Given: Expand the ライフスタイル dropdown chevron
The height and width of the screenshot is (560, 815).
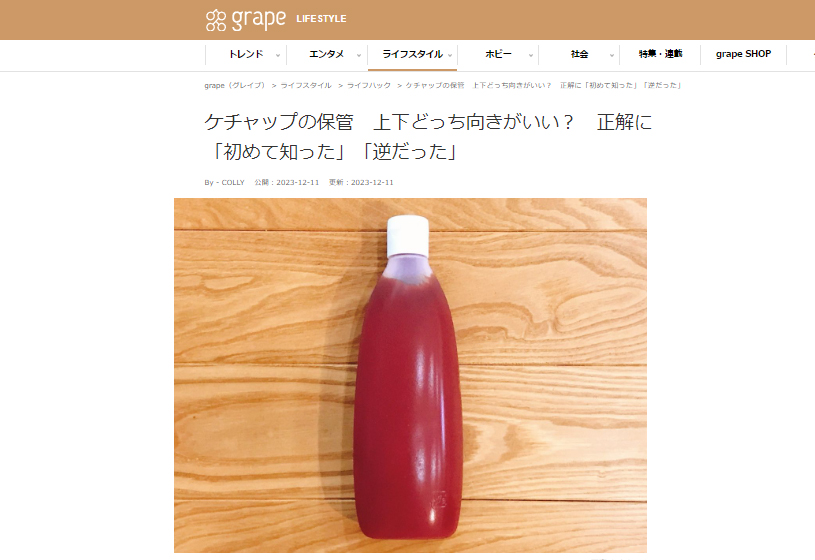Looking at the screenshot, I should [x=450, y=56].
